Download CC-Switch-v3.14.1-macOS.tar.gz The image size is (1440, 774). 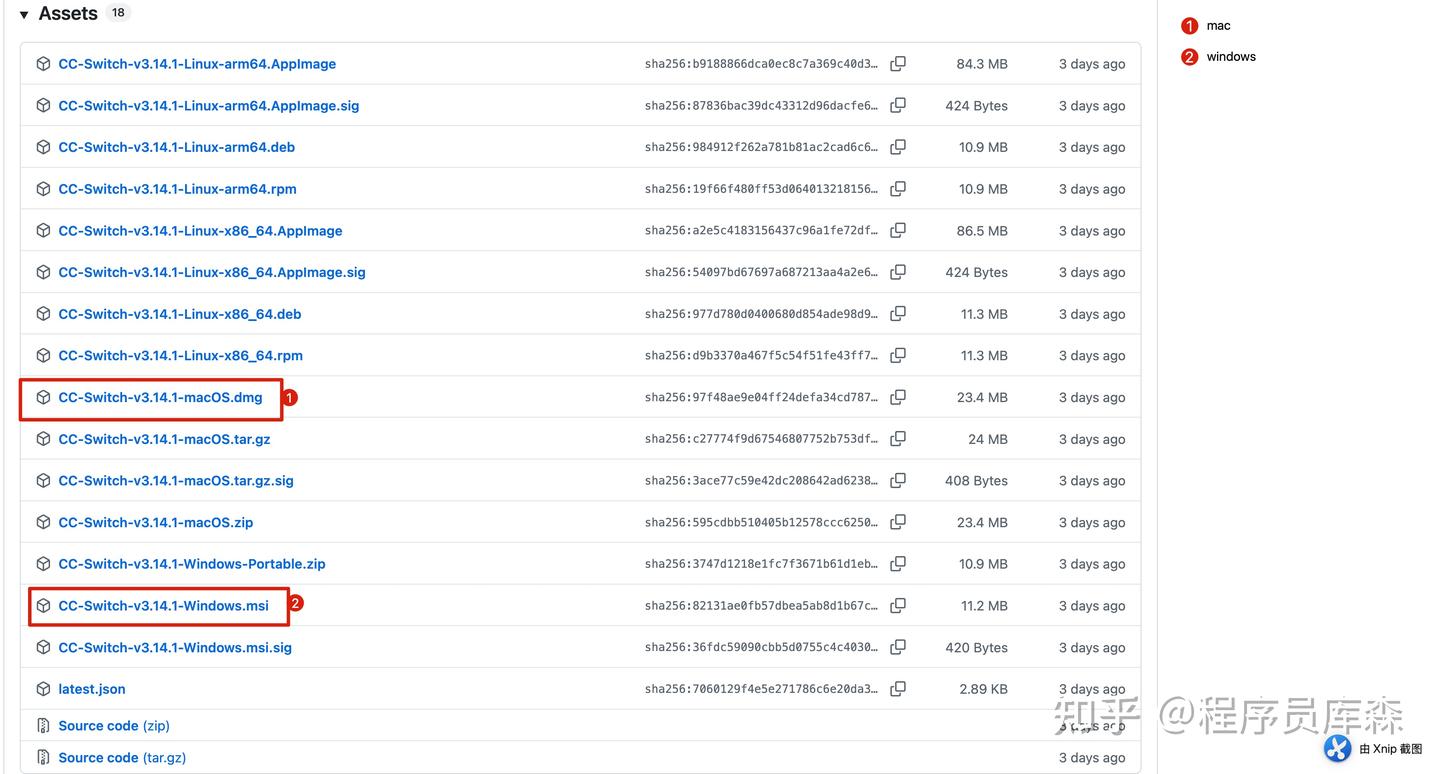pyautogui.click(x=164, y=439)
